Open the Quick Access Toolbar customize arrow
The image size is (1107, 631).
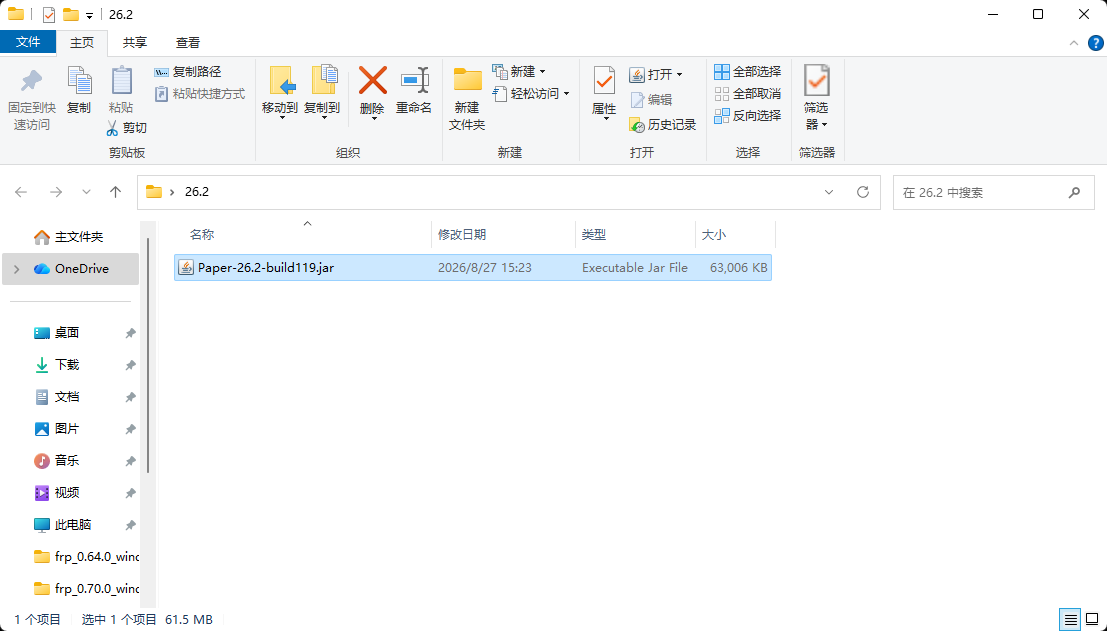tap(90, 15)
